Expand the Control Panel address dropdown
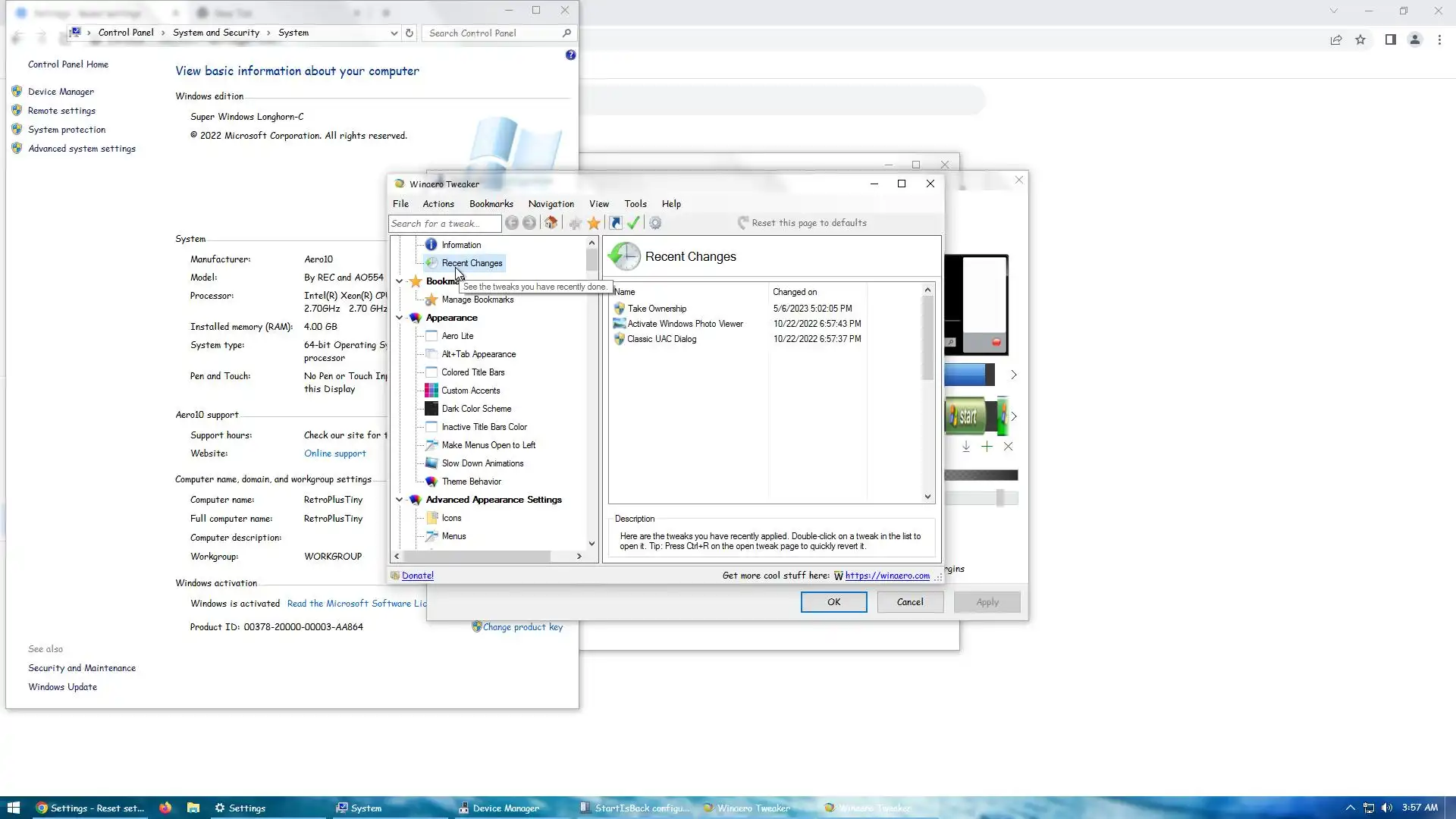The image size is (1456, 819). [x=394, y=33]
